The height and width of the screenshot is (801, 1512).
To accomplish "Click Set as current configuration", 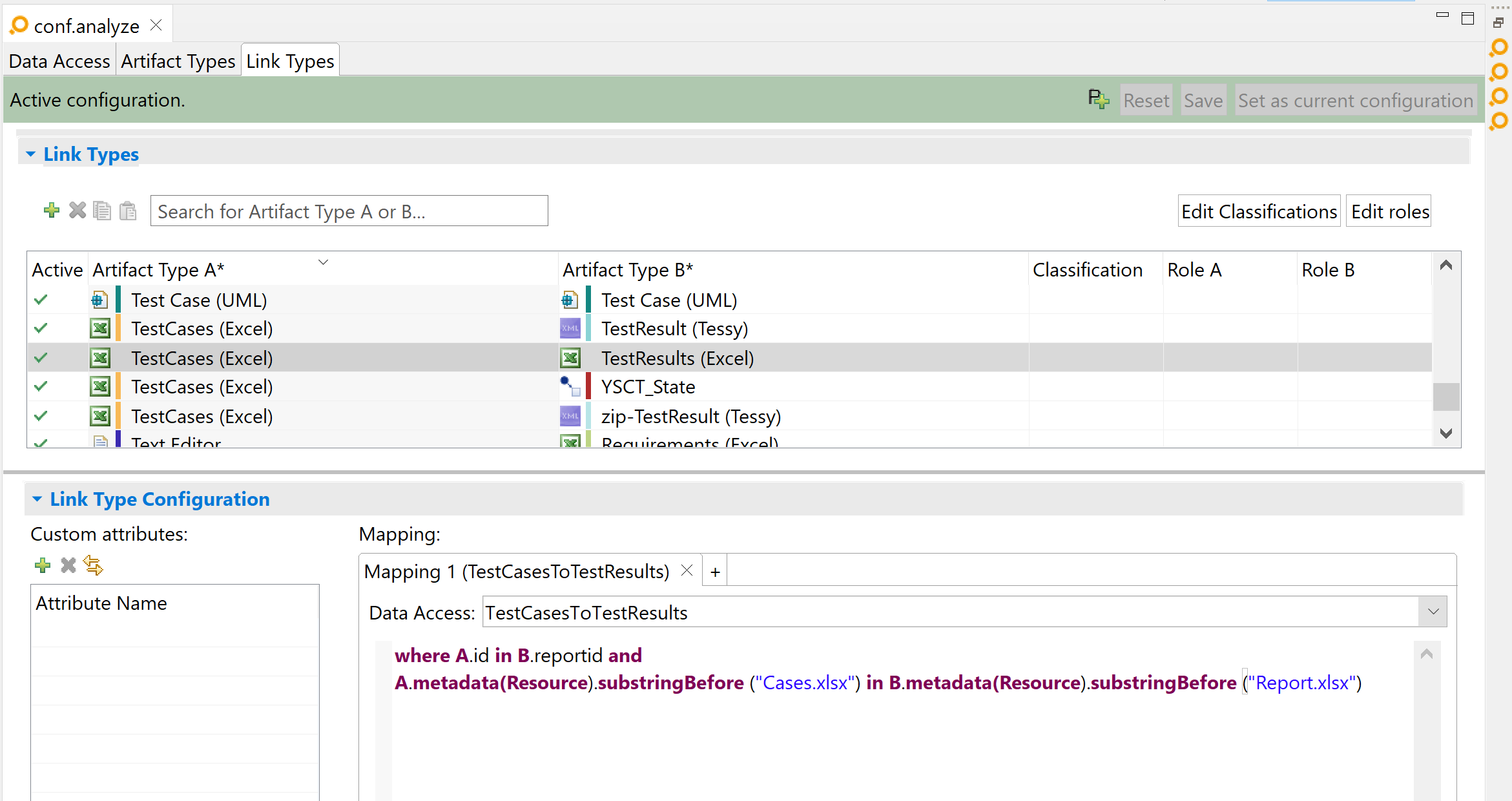I will tap(1356, 100).
